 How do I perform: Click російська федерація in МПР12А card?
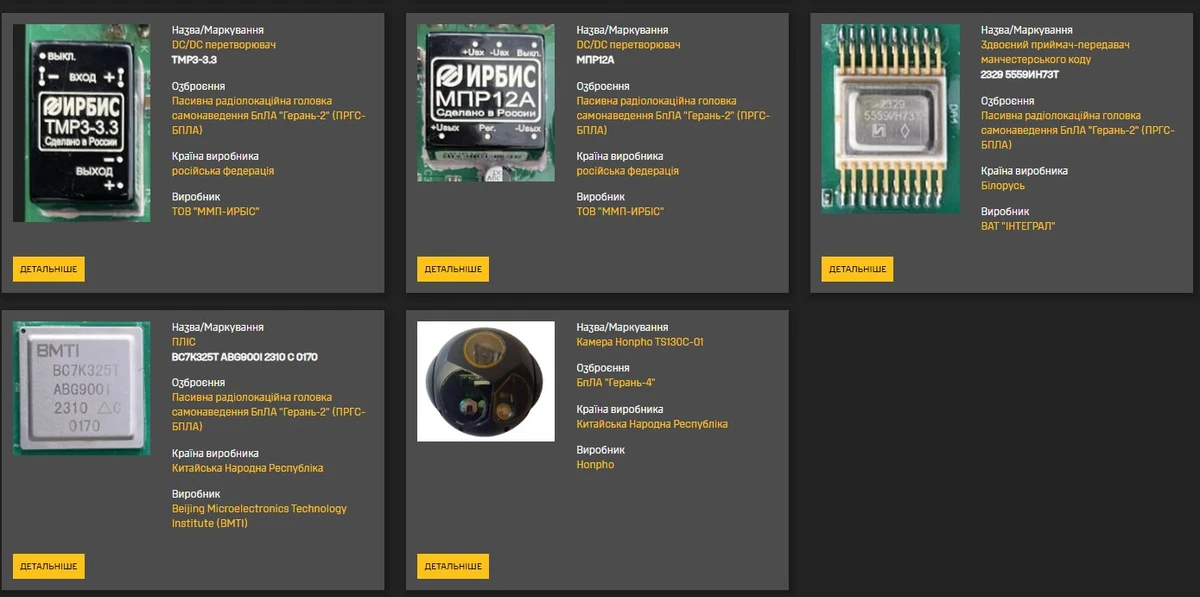(x=628, y=171)
